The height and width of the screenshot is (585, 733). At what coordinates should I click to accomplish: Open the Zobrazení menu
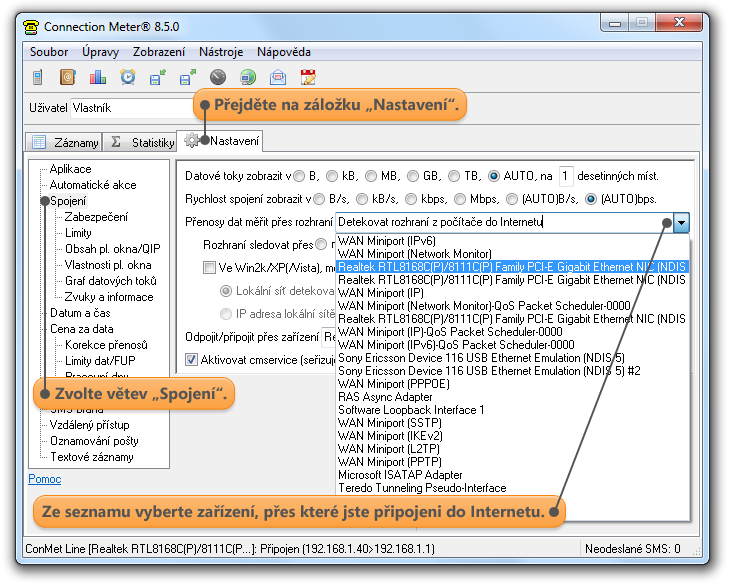tap(158, 52)
